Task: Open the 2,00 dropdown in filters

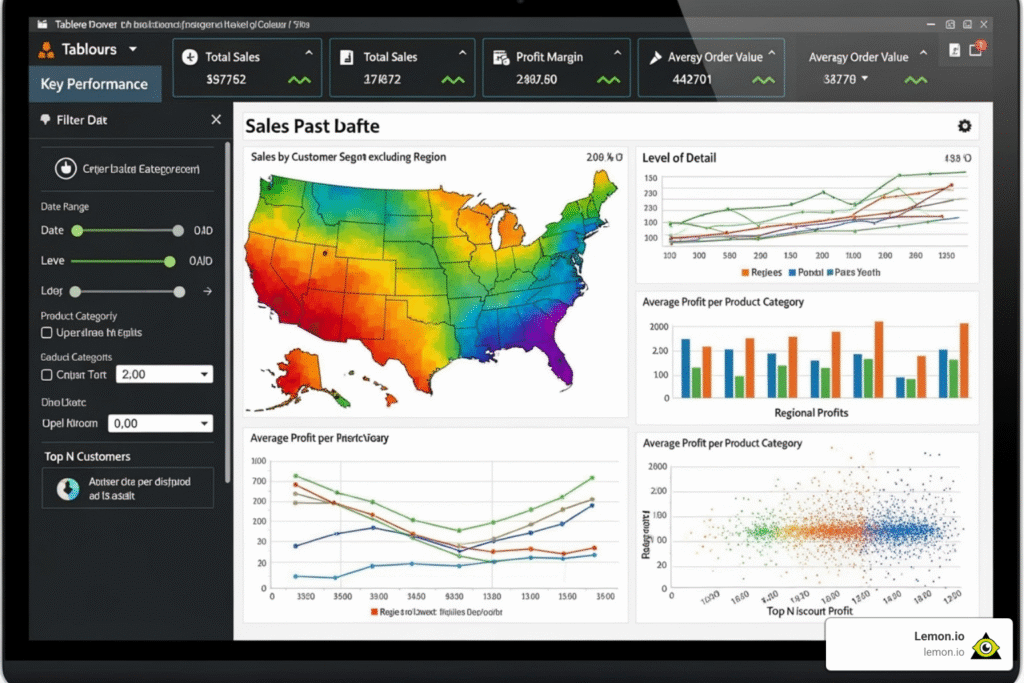Action: (x=165, y=374)
